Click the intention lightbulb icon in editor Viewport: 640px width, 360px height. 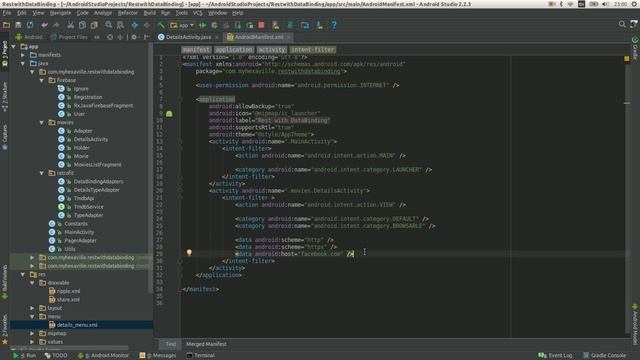pos(189,253)
